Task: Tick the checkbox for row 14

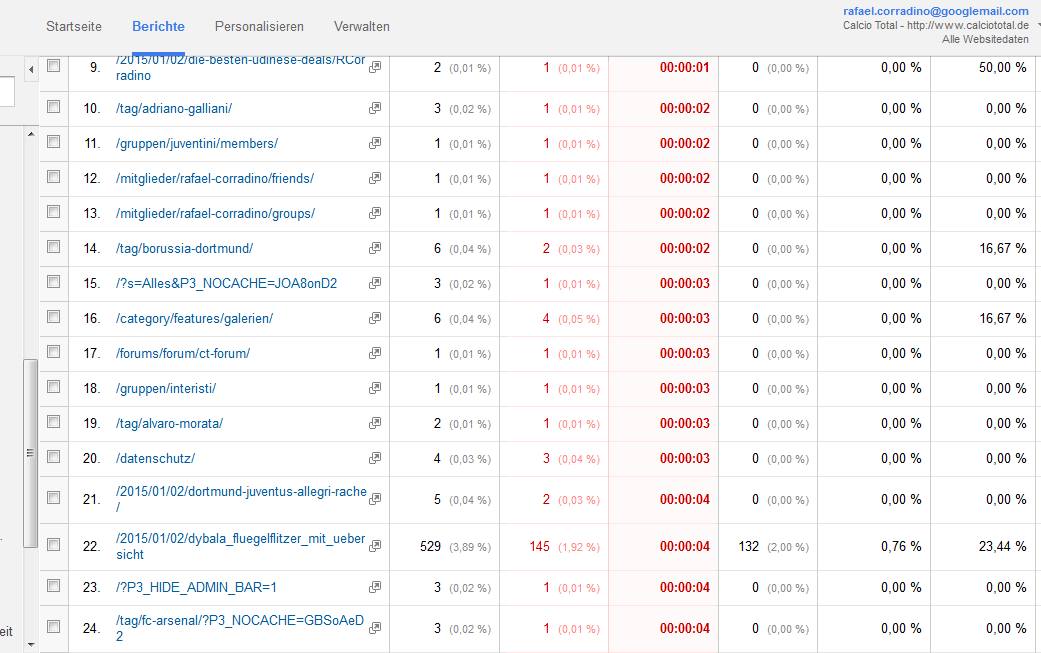Action: [54, 247]
